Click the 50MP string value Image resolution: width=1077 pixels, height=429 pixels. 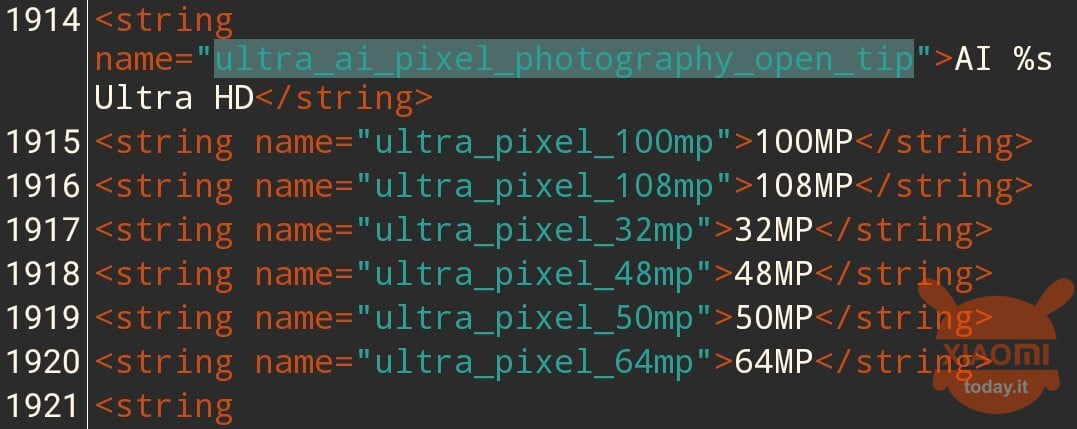click(x=773, y=318)
